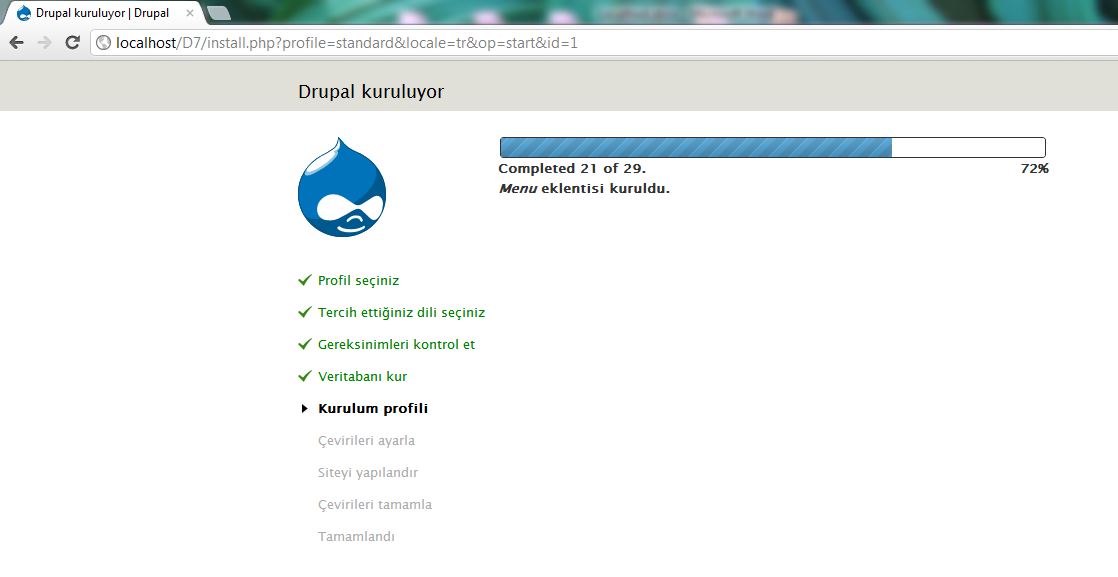The height and width of the screenshot is (577, 1118).
Task: Click the 'Tercih ettiğiniz dili seçiniz' step
Action: (x=401, y=312)
